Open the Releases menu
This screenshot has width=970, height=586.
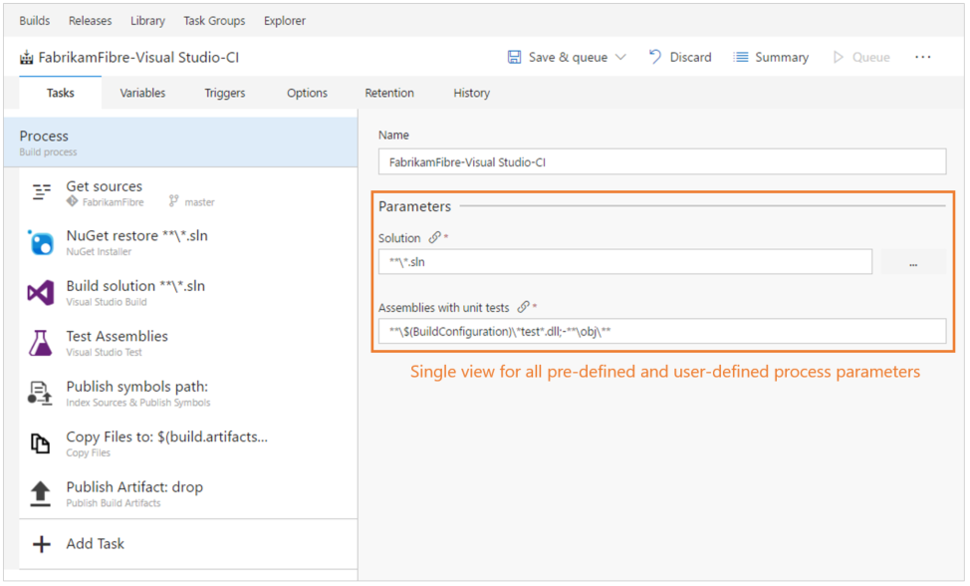90,20
